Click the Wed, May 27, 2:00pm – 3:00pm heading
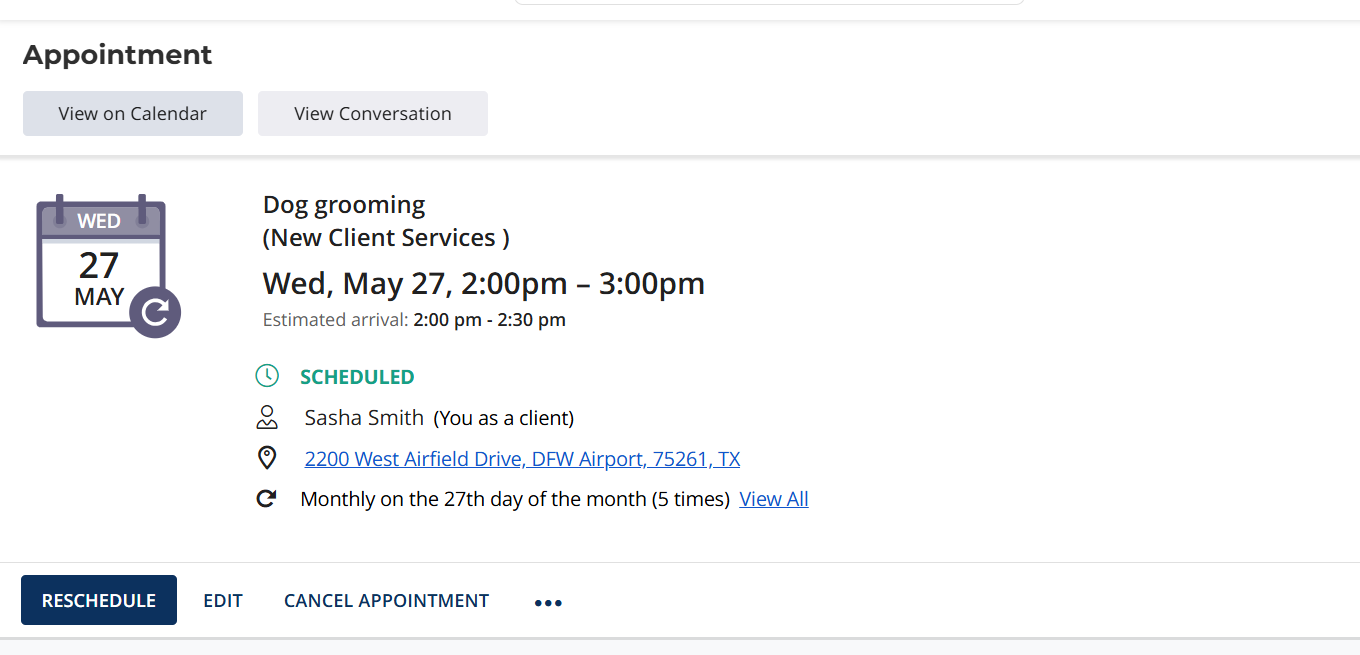Viewport: 1360px width, 655px height. [484, 283]
